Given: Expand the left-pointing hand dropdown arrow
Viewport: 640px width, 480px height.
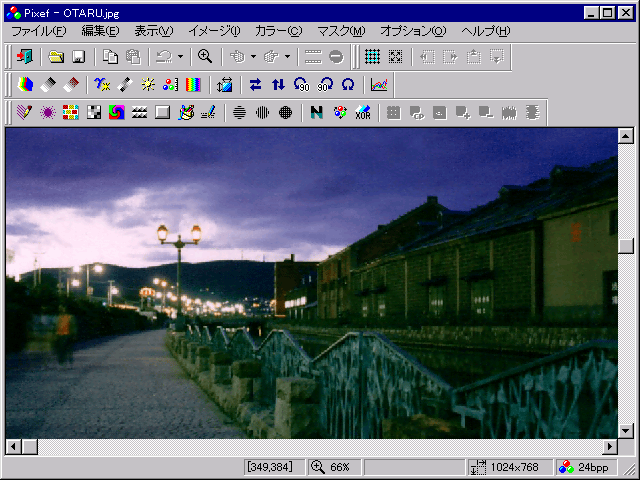Looking at the screenshot, I should pos(253,56).
